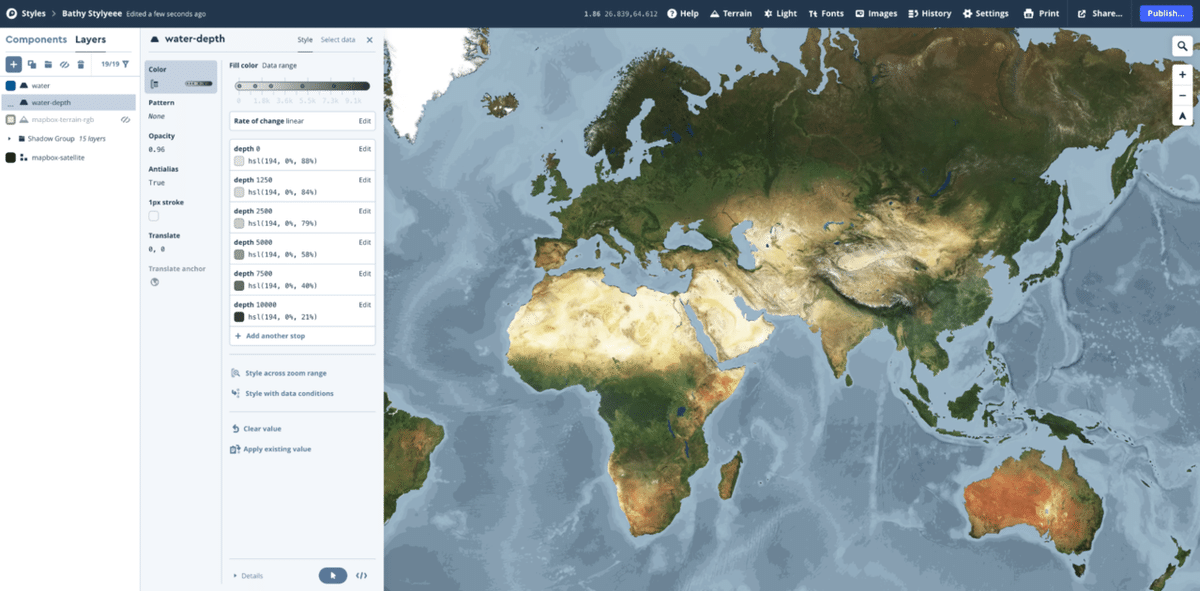Open the Fonts panel
The image size is (1200, 591).
(826, 13)
